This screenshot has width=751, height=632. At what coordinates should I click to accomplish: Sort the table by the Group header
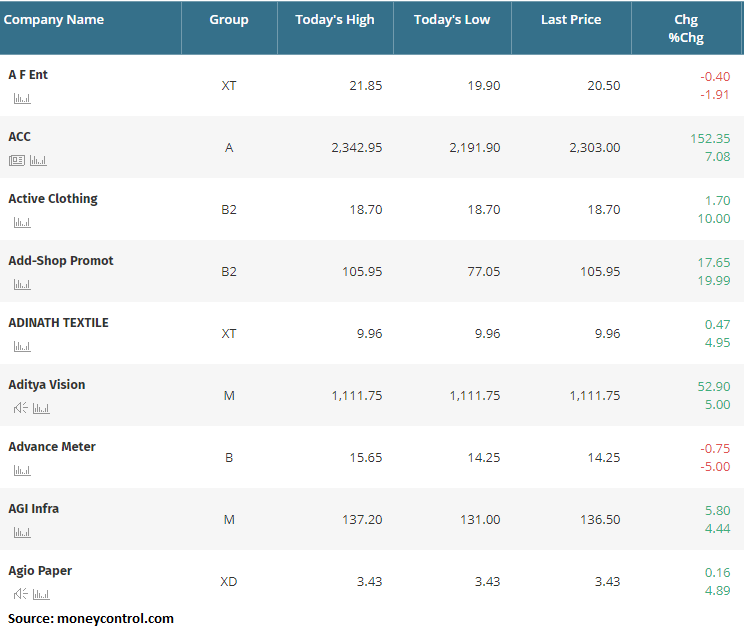[229, 20]
